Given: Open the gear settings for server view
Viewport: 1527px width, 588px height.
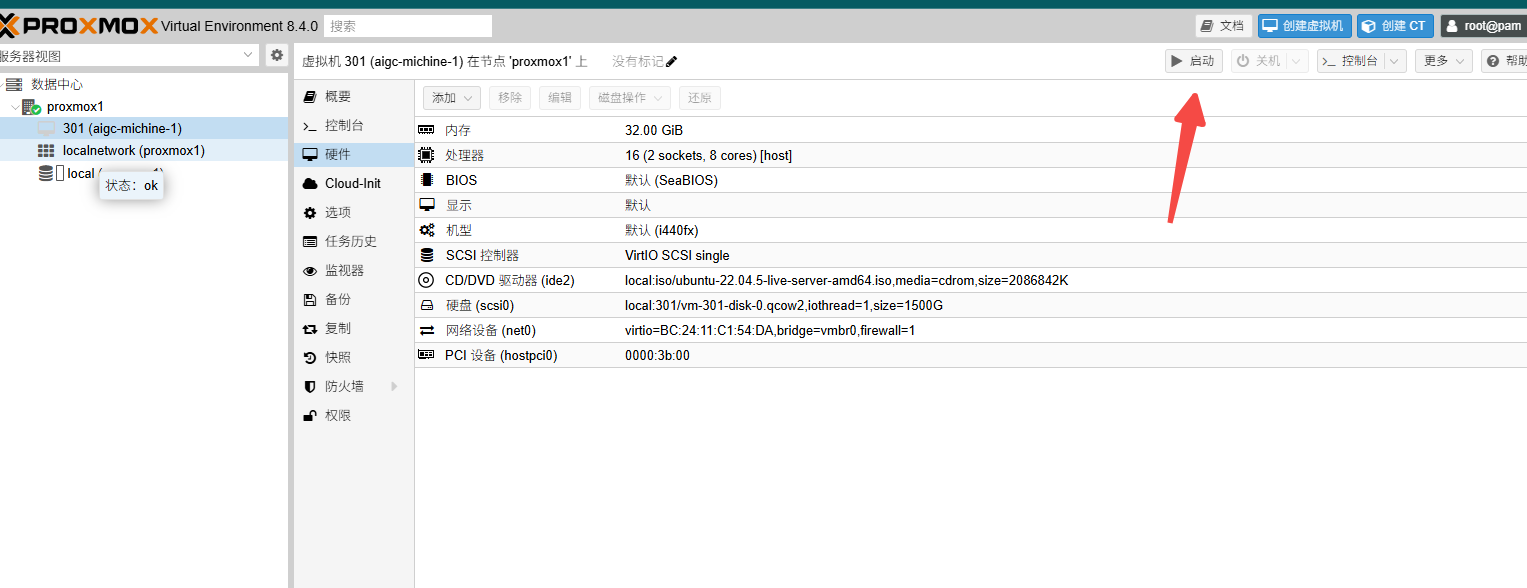Looking at the screenshot, I should click(277, 55).
